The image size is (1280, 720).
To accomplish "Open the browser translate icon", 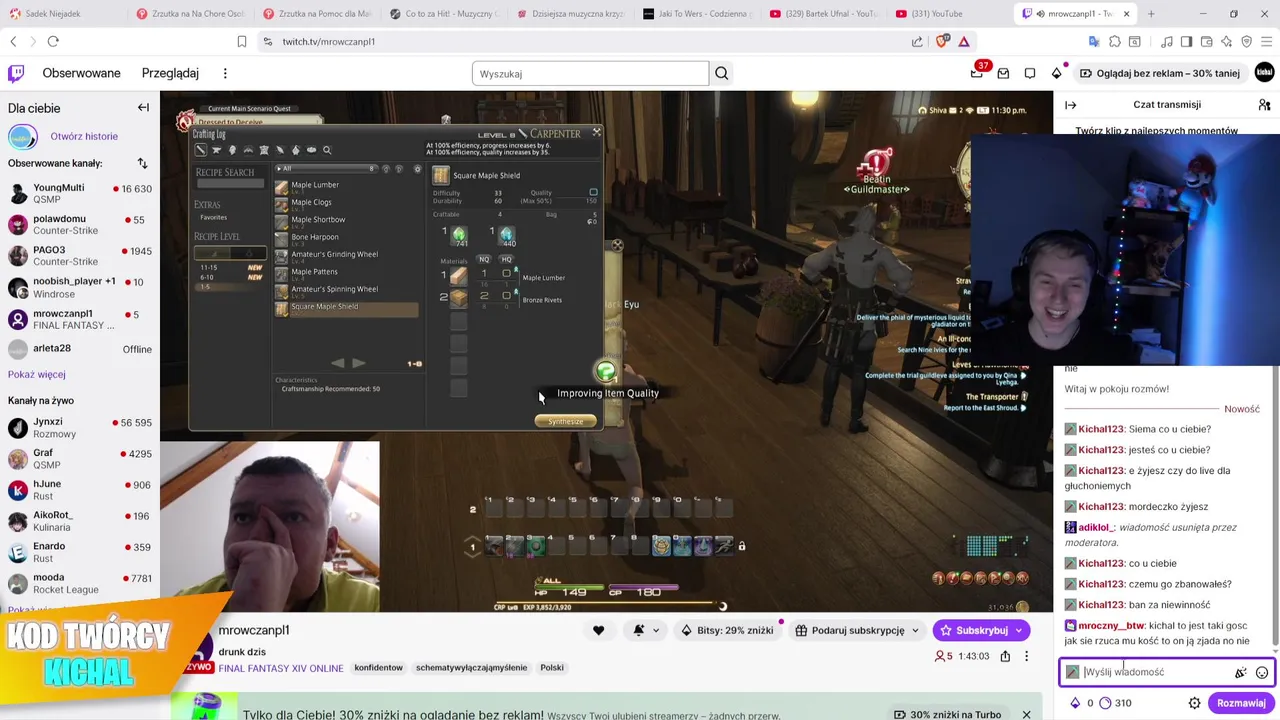I will (1094, 41).
